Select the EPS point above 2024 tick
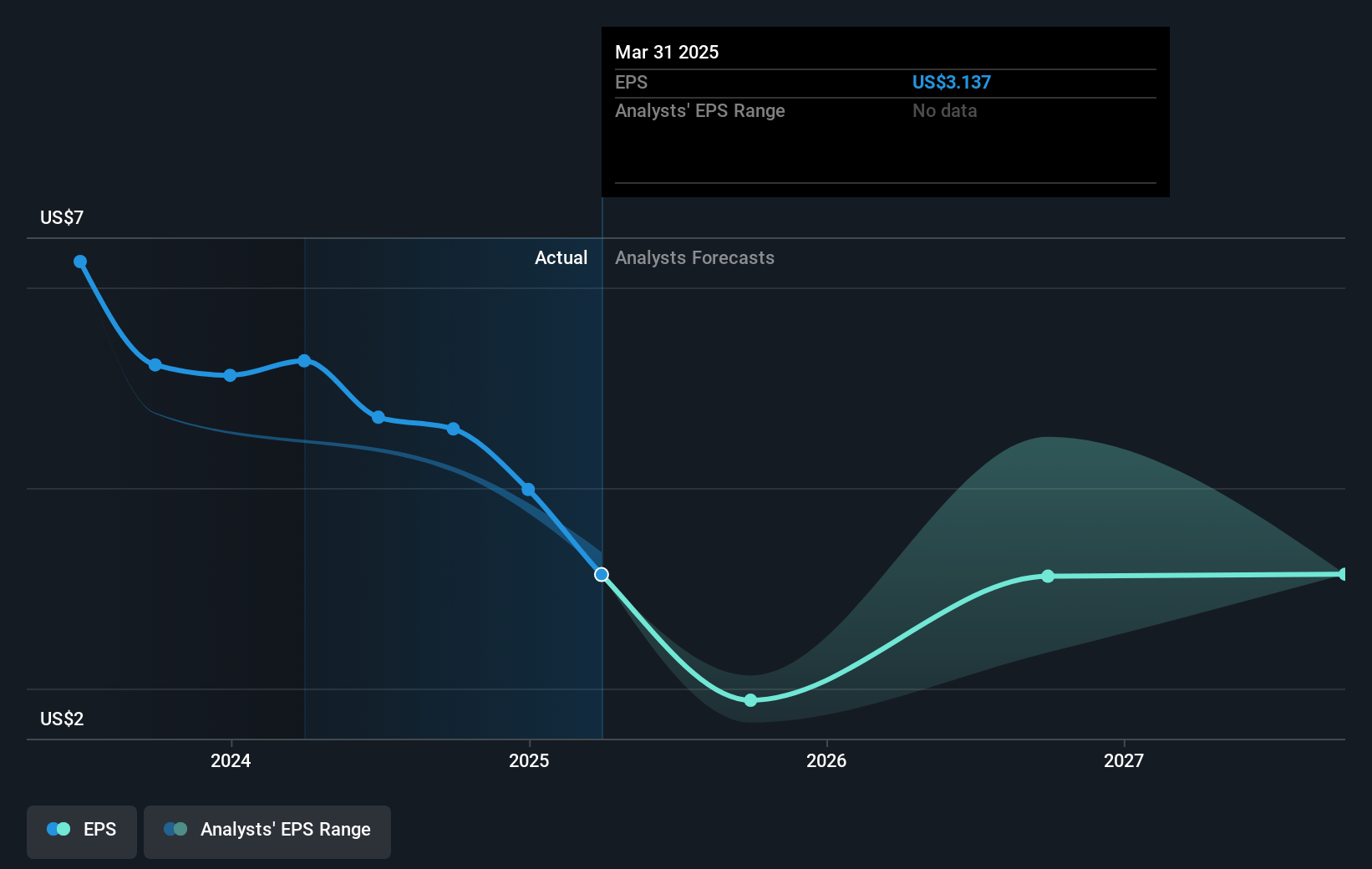The width and height of the screenshot is (1372, 869). (x=230, y=375)
